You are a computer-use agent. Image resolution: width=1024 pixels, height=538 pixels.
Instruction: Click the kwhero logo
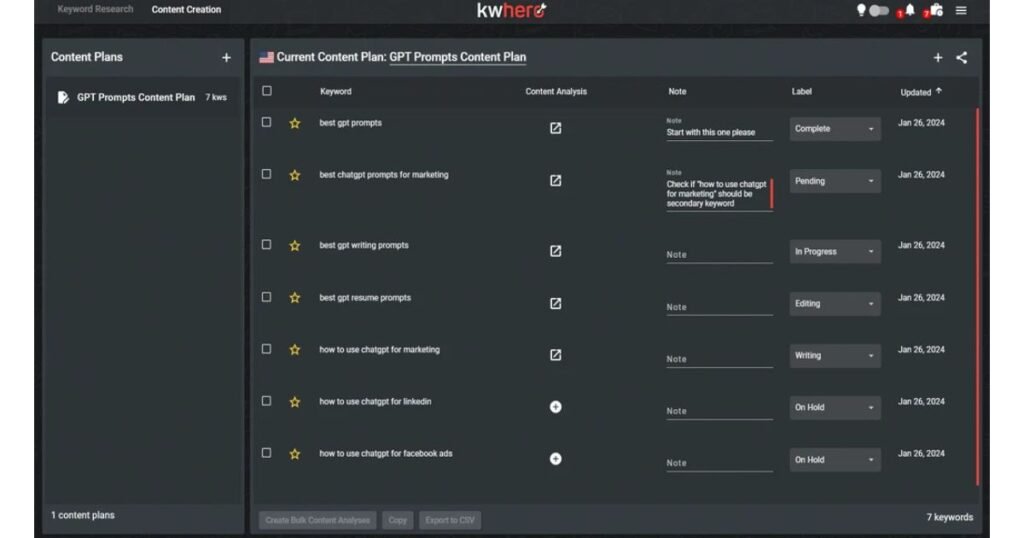coord(512,10)
